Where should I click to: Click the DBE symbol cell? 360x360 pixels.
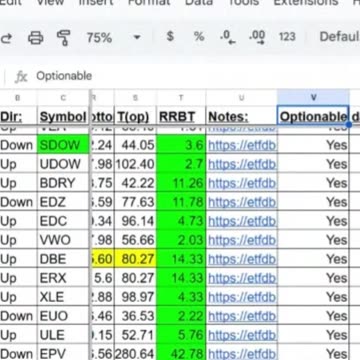point(63,259)
